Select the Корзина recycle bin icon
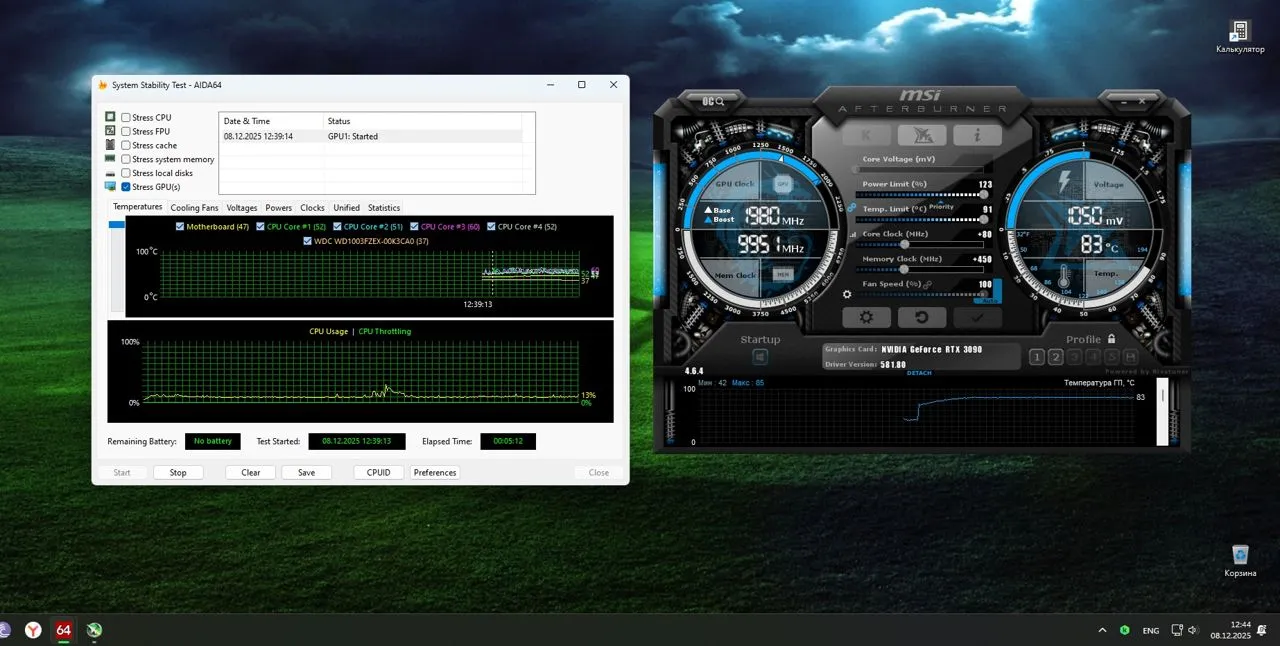This screenshot has height=646, width=1280. [x=1240, y=561]
